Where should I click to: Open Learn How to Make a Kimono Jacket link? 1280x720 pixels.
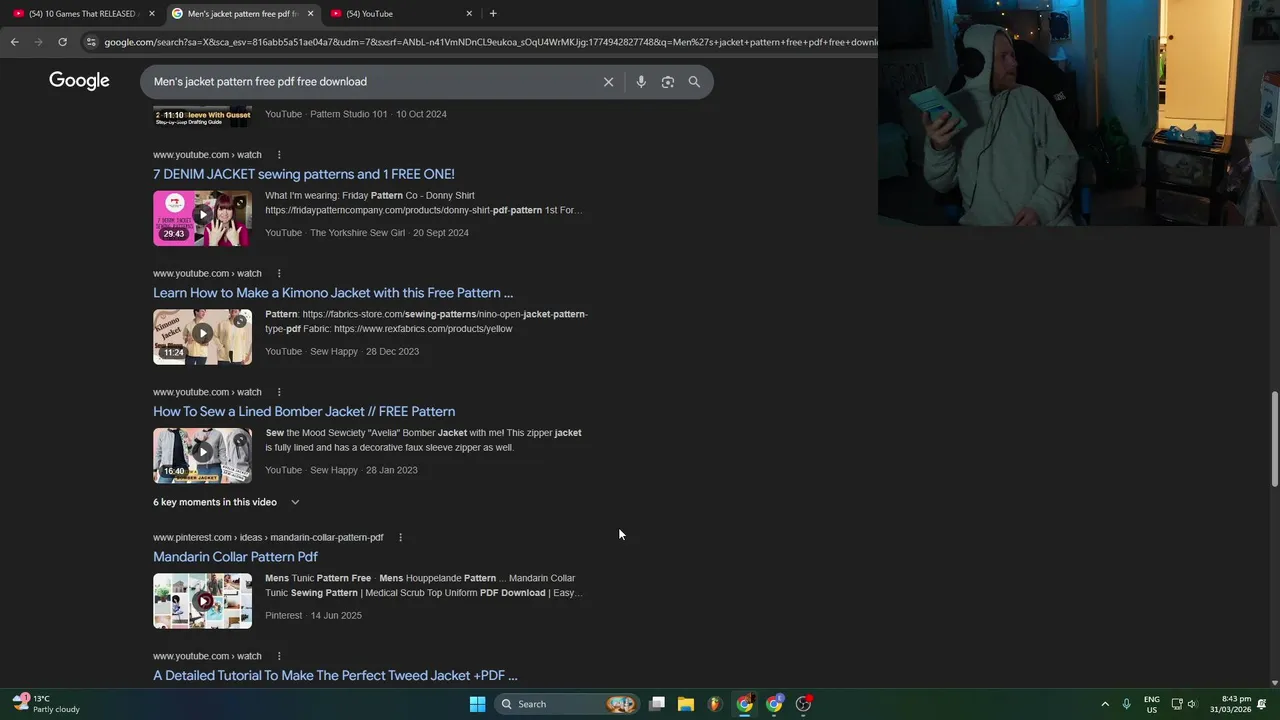333,293
